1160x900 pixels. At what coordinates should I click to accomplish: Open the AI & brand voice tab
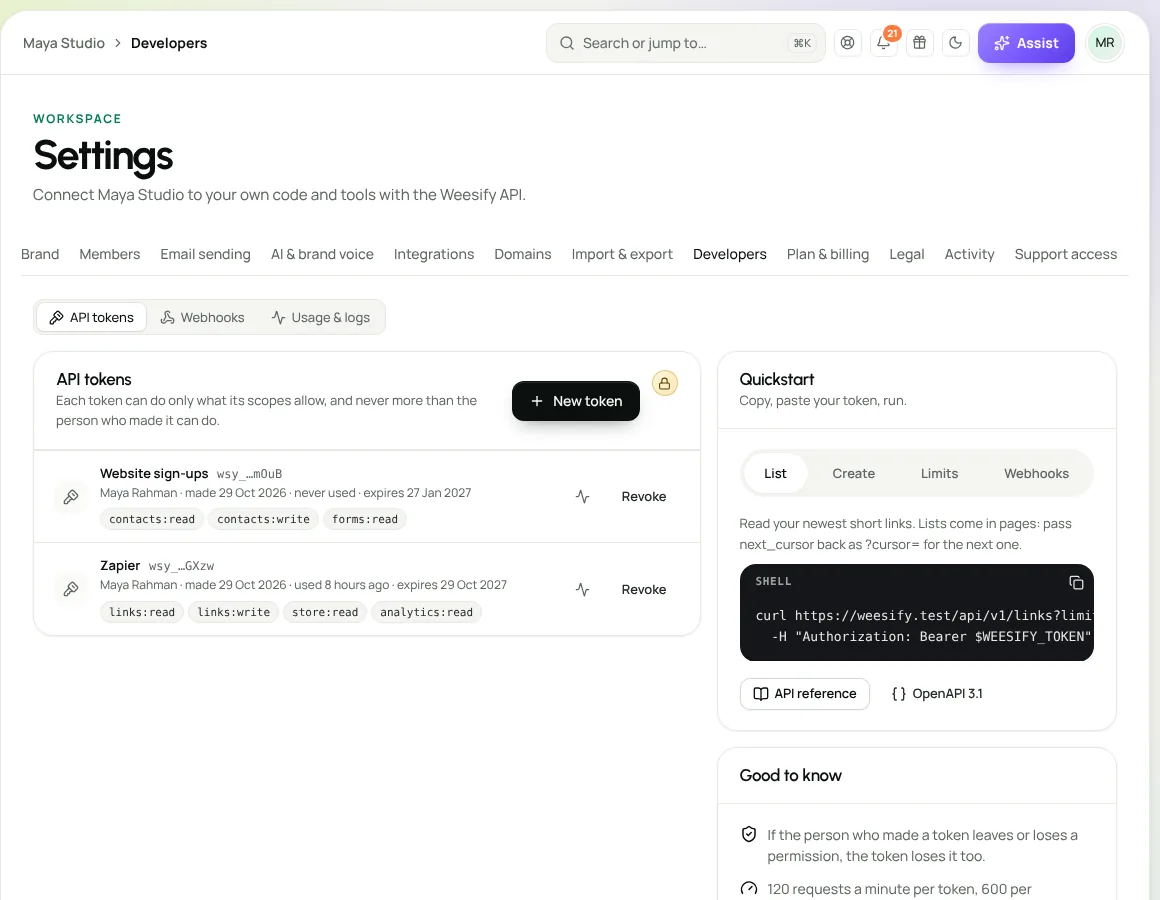tap(322, 254)
